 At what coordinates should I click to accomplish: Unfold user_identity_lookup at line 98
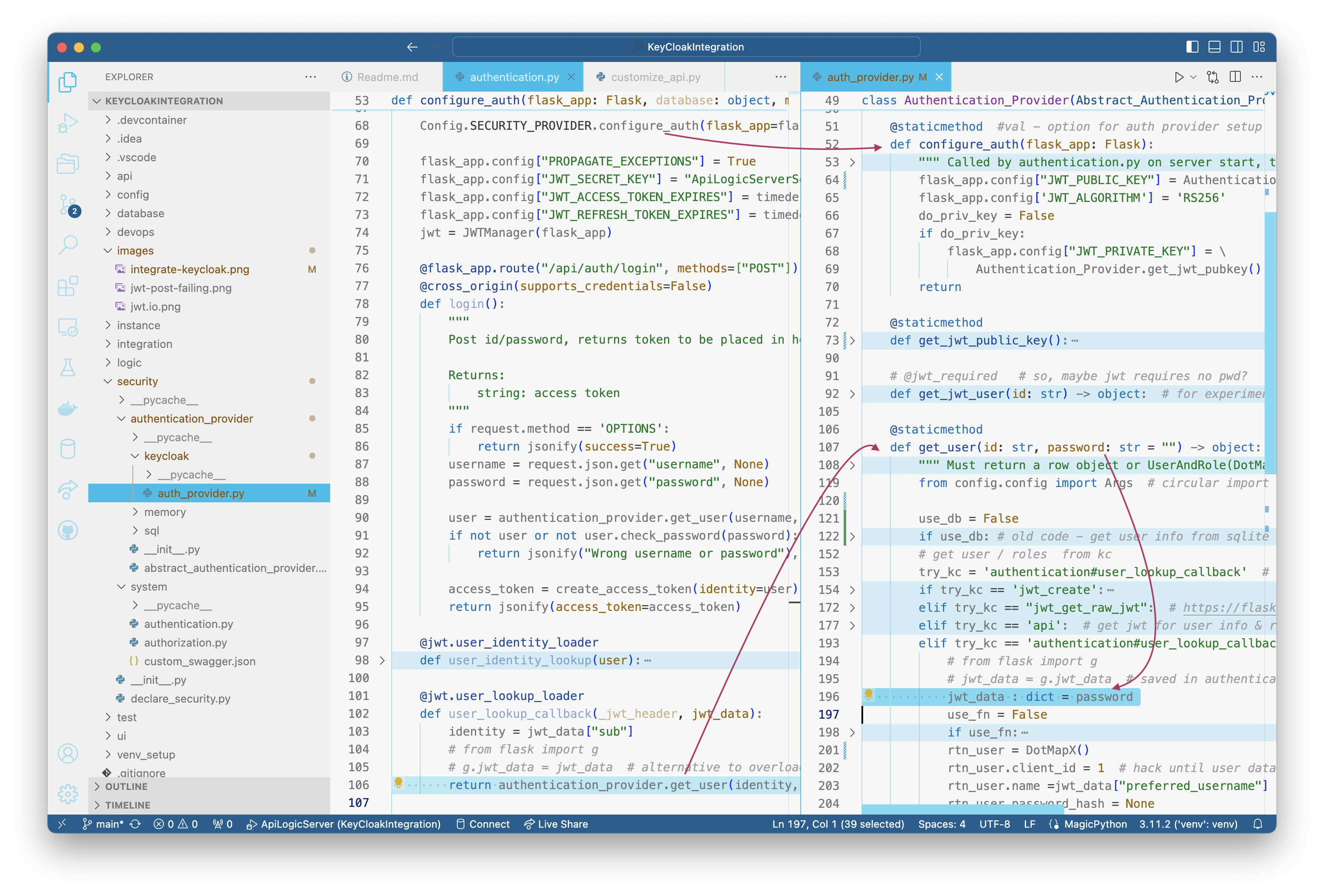[x=382, y=660]
